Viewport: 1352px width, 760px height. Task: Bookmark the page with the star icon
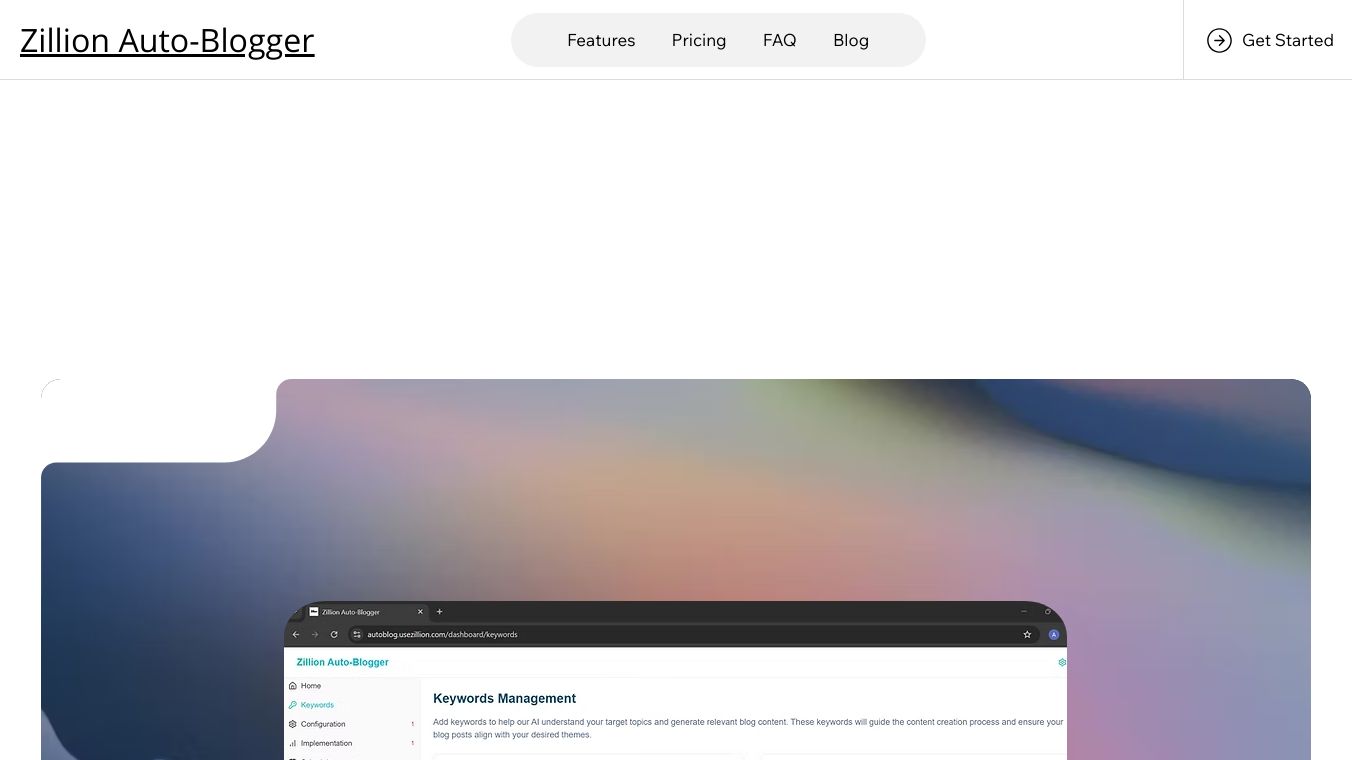click(x=1027, y=634)
